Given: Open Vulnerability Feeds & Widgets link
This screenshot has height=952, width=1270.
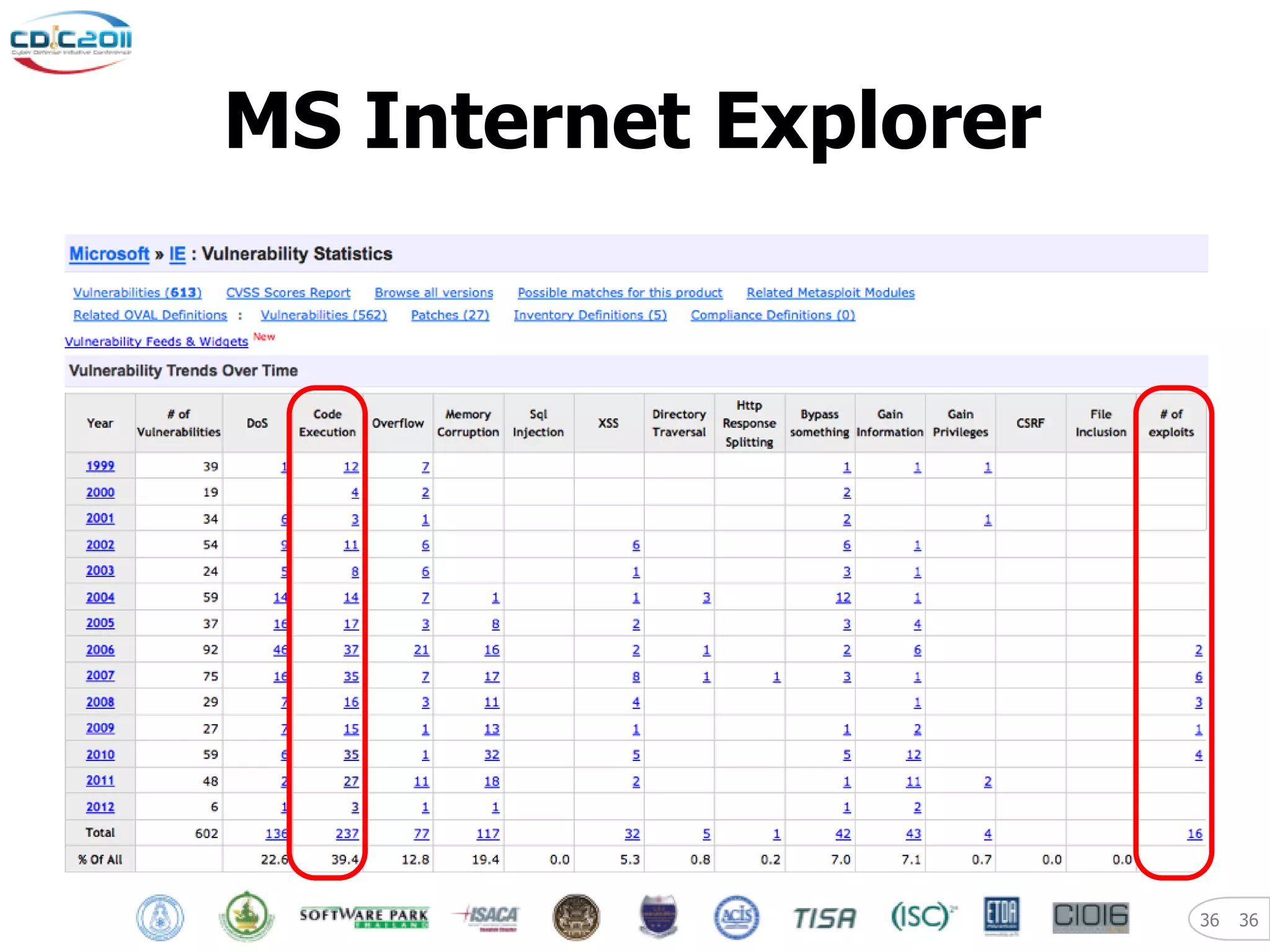Looking at the screenshot, I should (x=156, y=342).
